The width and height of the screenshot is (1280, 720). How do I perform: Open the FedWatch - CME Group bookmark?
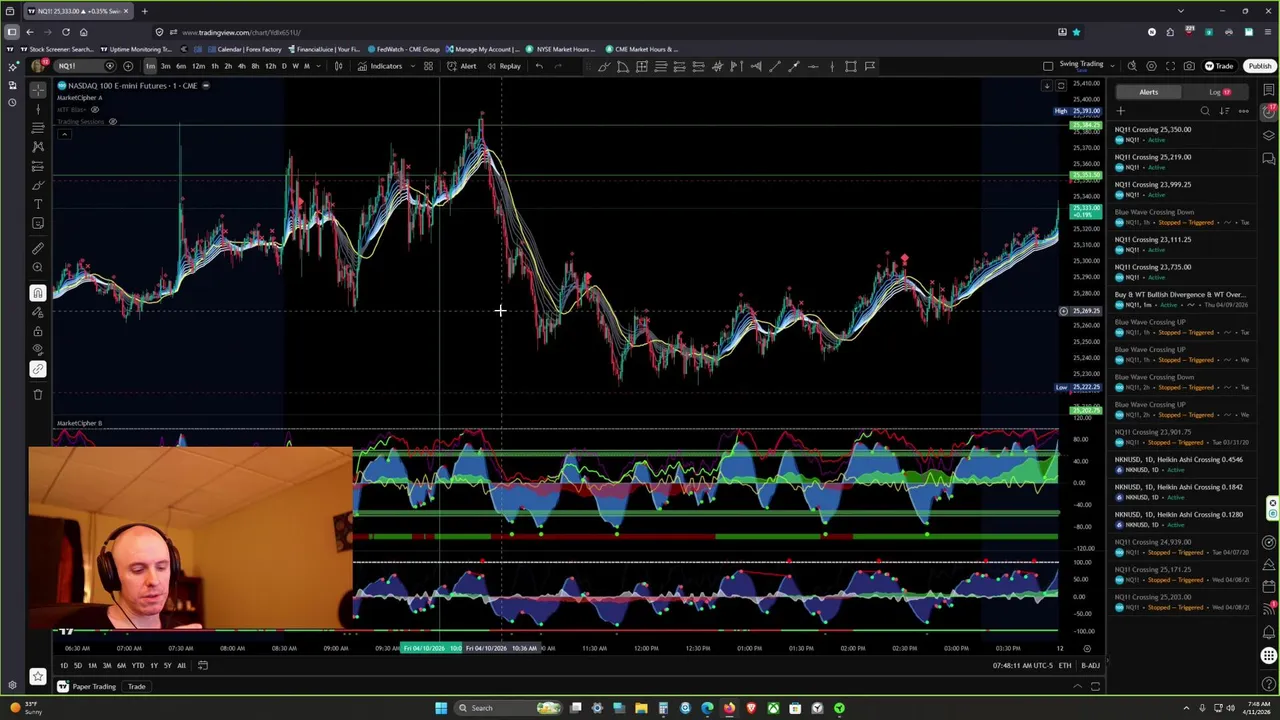coord(403,49)
